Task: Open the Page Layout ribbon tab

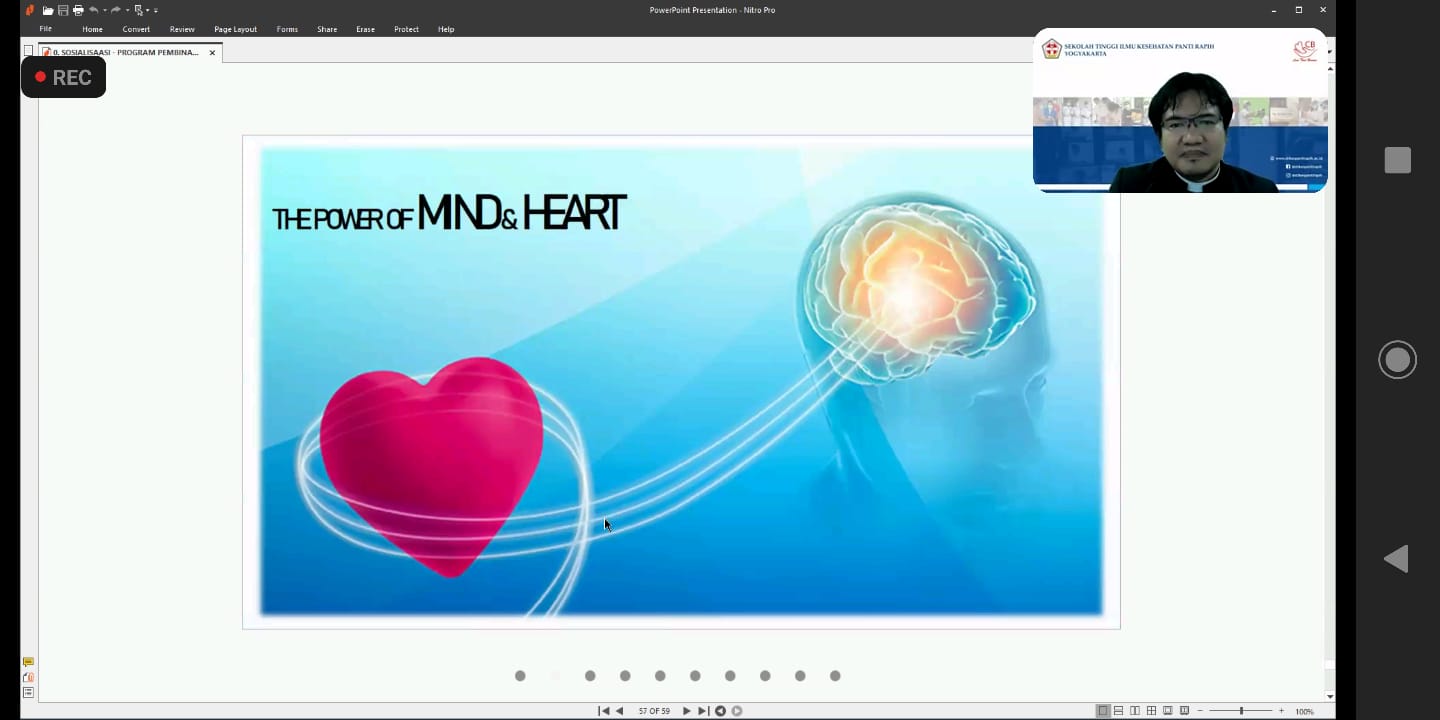Action: click(235, 29)
